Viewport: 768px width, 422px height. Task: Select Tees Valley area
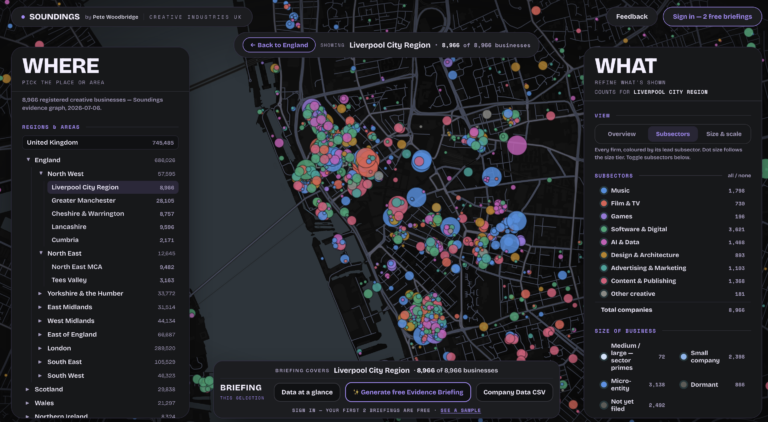(113, 280)
